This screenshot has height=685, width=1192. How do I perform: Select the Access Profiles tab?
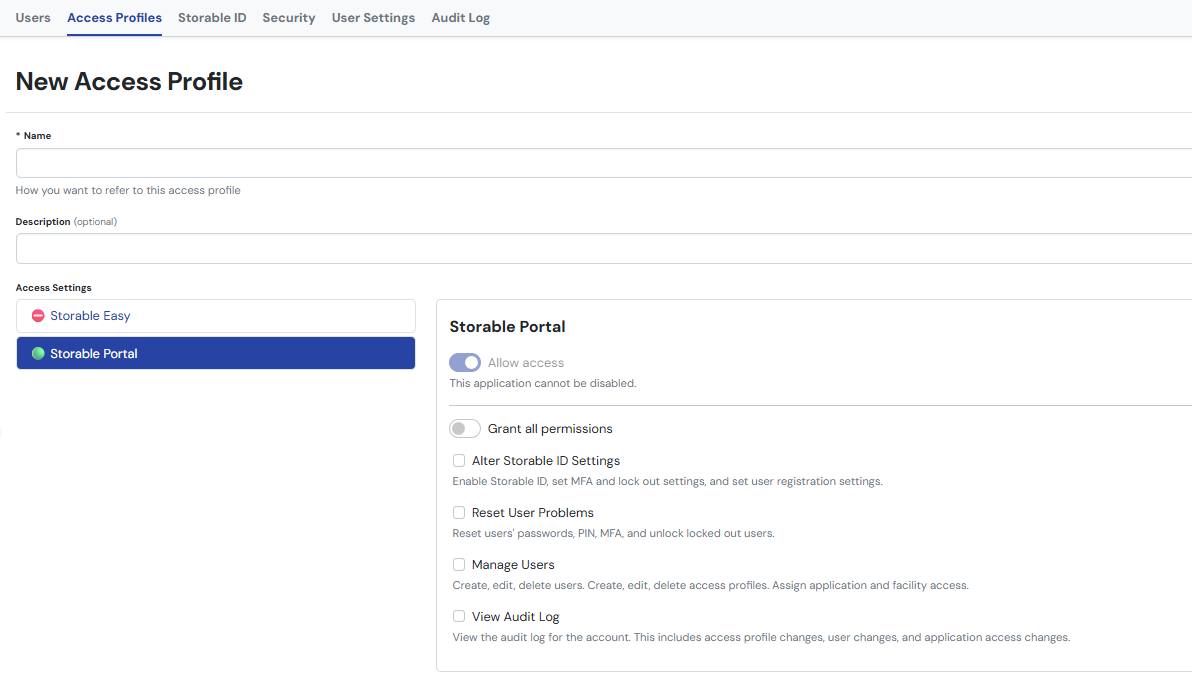pos(114,18)
